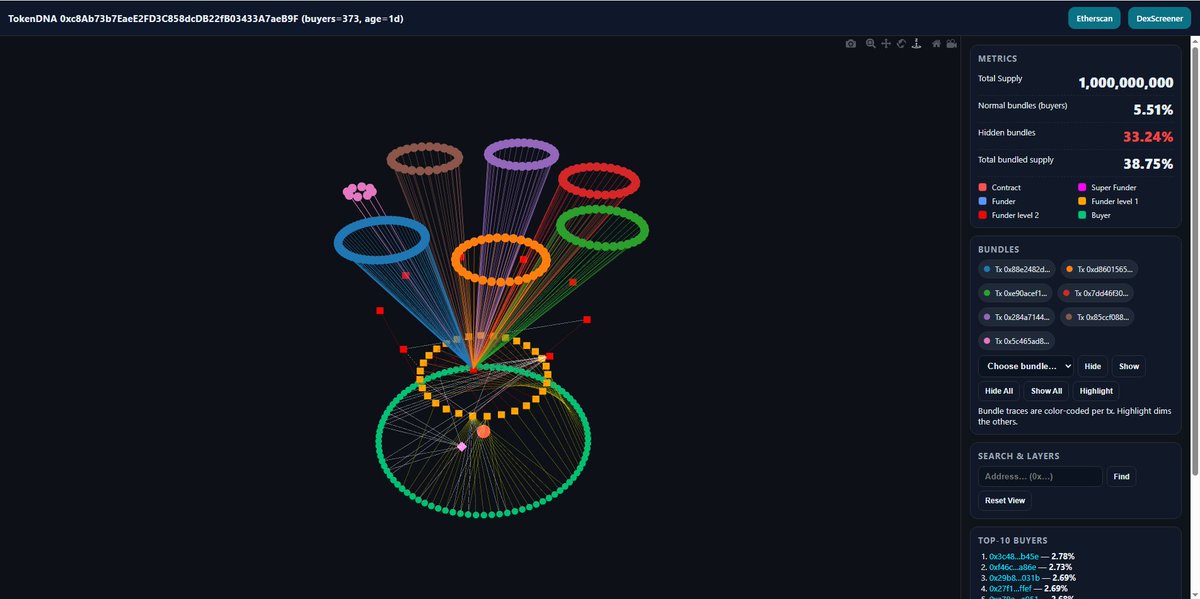
Task: Click the Show All button
Action: click(1047, 391)
